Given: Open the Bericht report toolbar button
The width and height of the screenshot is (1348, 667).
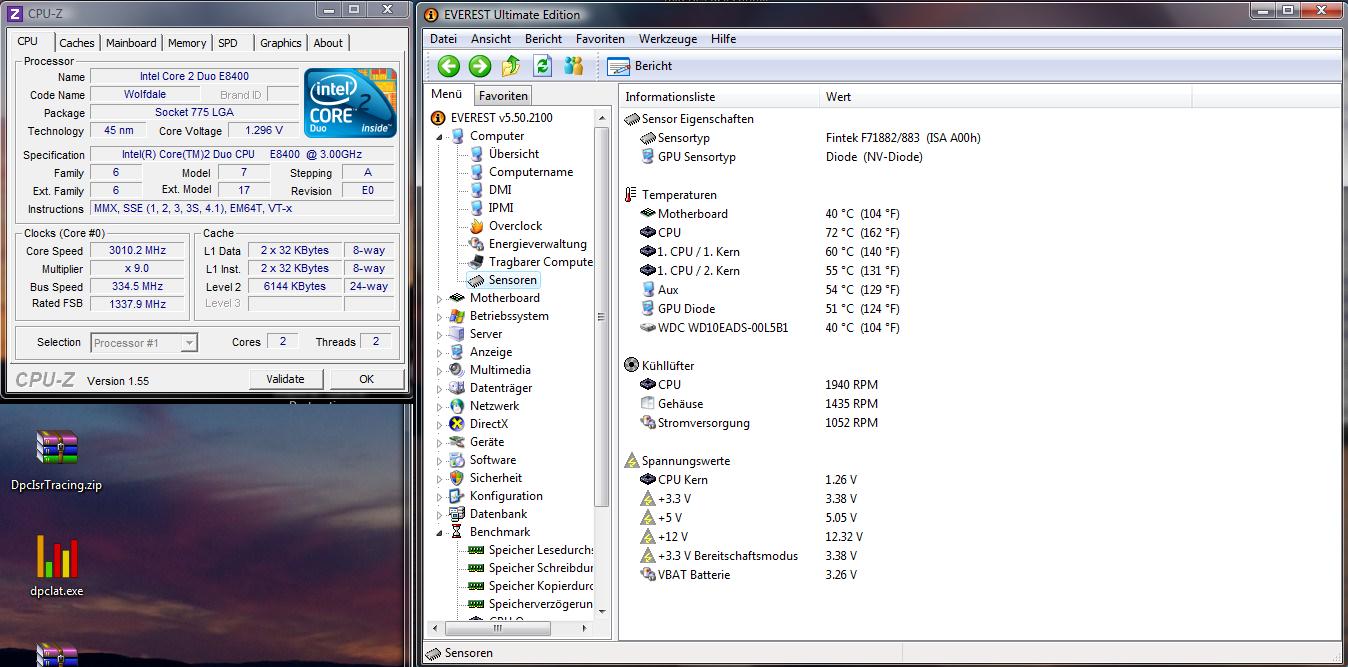Looking at the screenshot, I should (641, 66).
